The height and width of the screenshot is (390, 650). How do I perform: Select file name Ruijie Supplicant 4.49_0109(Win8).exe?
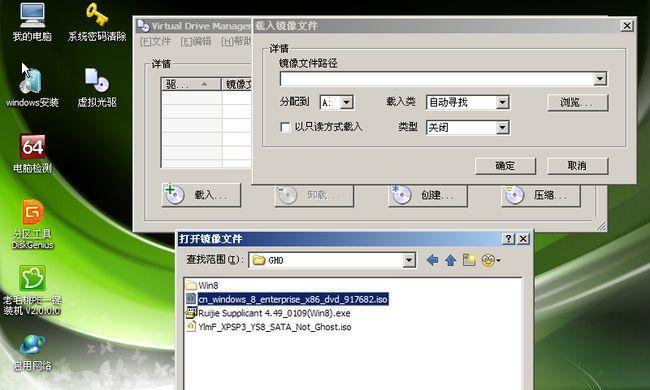pos(274,313)
